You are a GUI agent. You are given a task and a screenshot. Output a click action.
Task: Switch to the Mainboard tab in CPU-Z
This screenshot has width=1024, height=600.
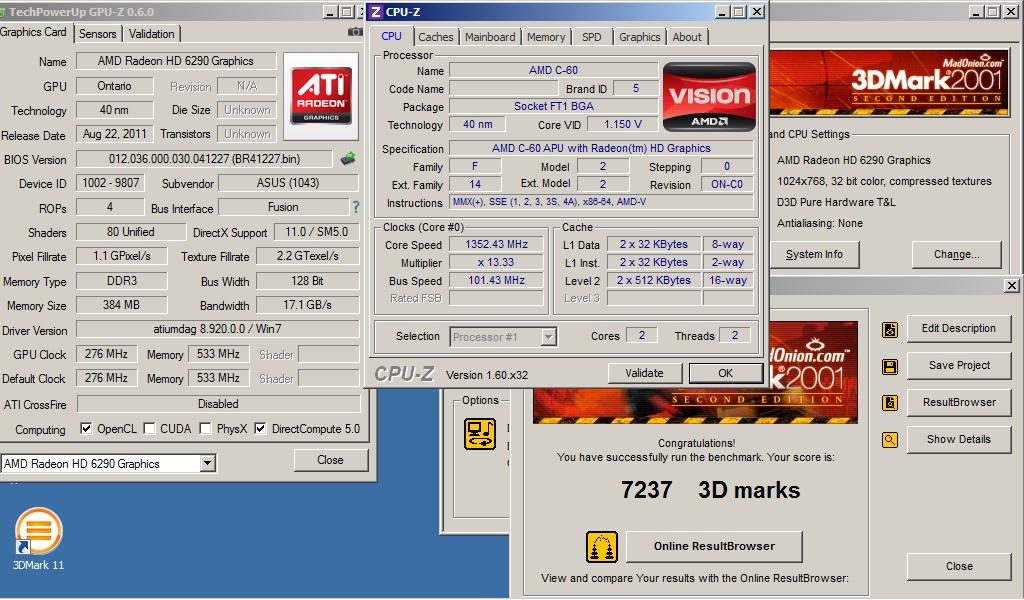[x=490, y=37]
